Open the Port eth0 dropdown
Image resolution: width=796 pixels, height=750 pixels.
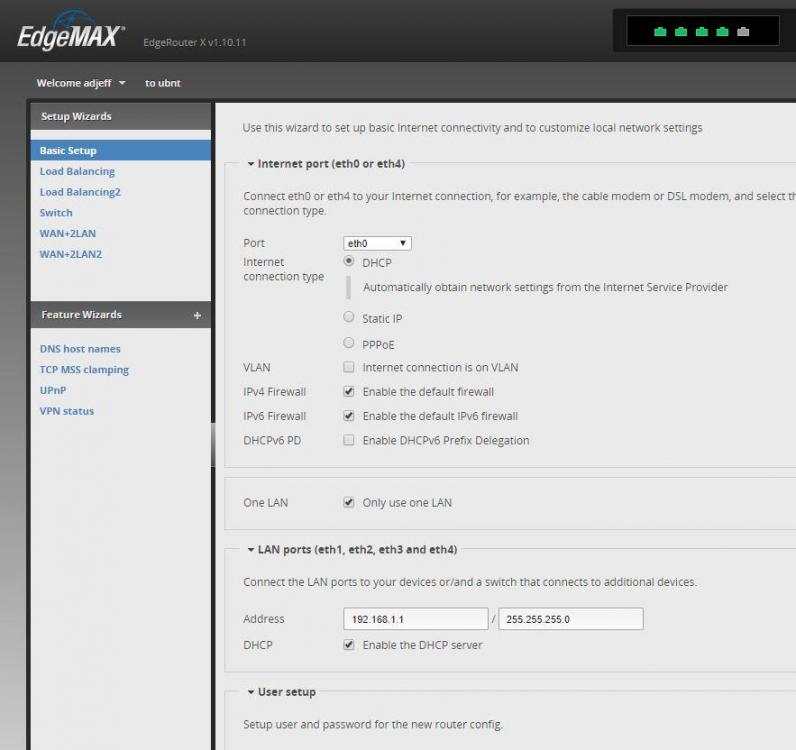click(x=377, y=243)
